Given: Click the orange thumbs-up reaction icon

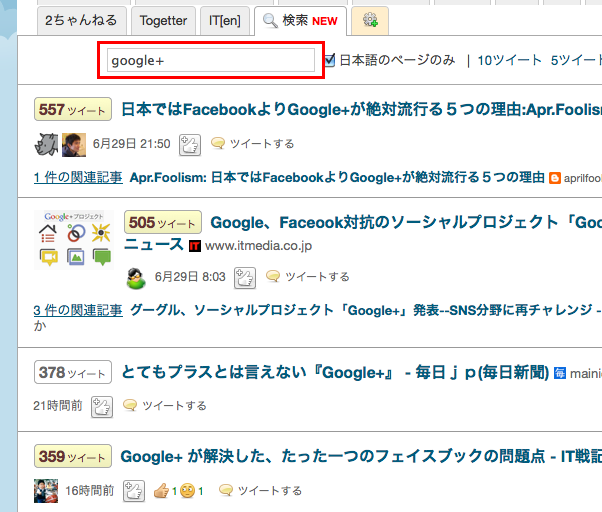Looking at the screenshot, I should (161, 491).
